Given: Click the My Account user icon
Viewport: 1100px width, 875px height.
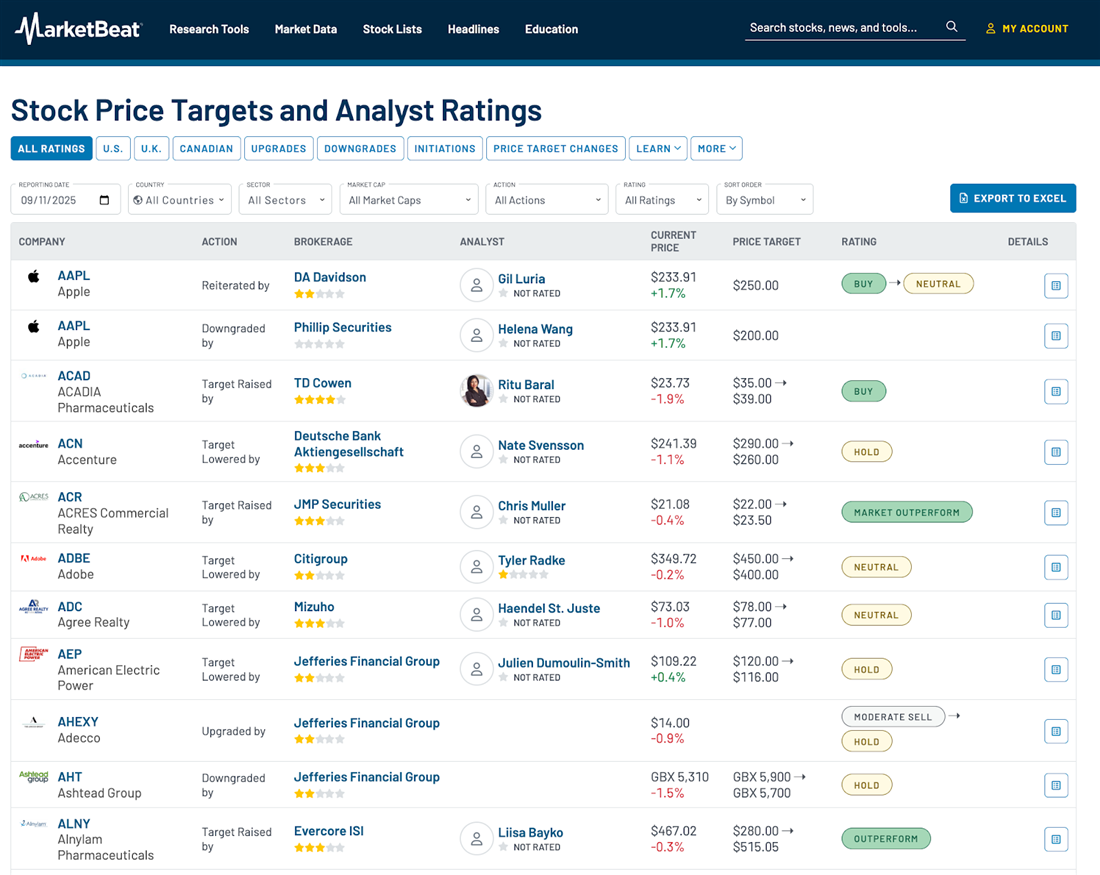Looking at the screenshot, I should tap(991, 29).
